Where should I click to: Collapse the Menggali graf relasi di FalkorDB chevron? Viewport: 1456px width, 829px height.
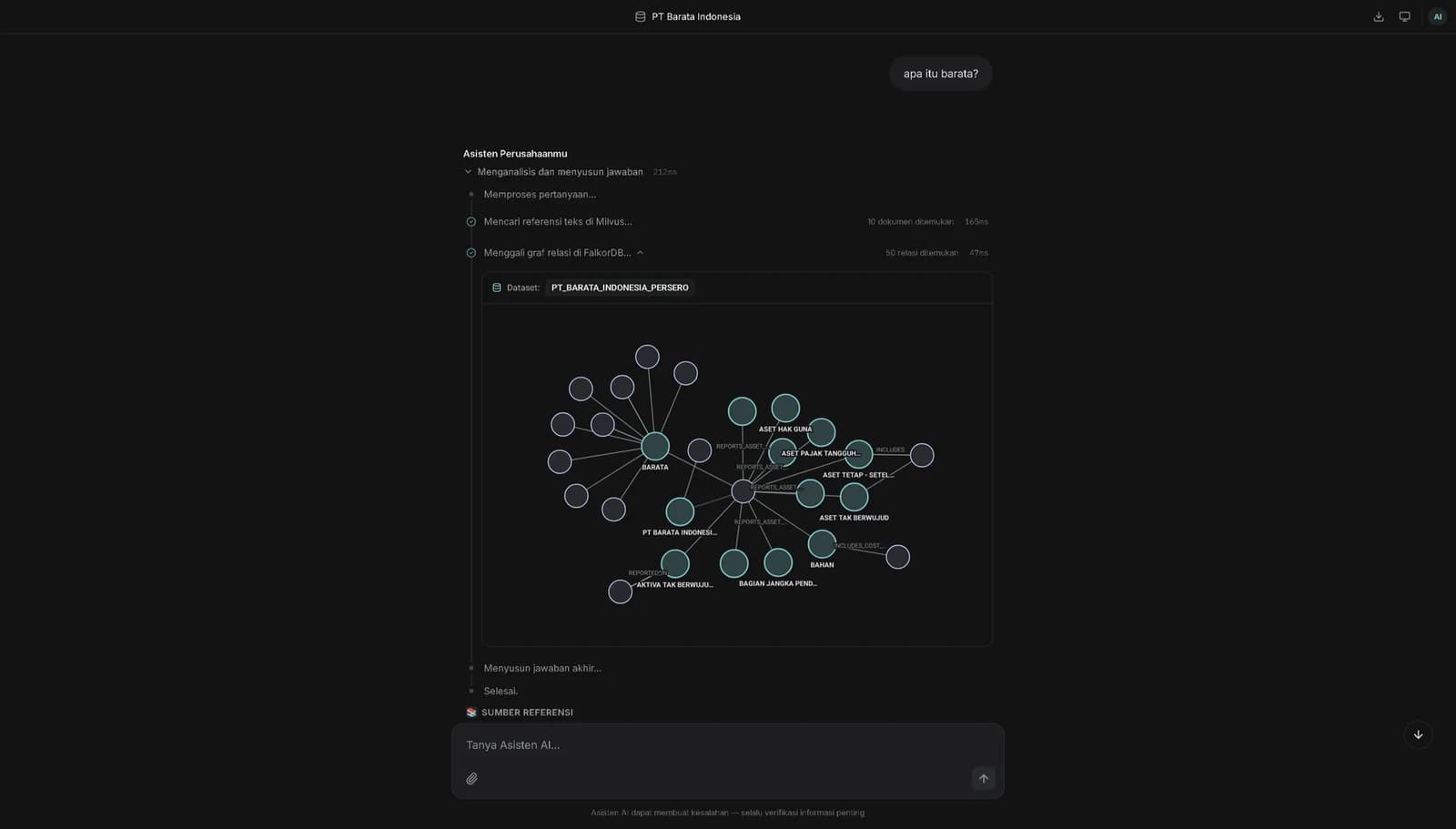pos(640,253)
